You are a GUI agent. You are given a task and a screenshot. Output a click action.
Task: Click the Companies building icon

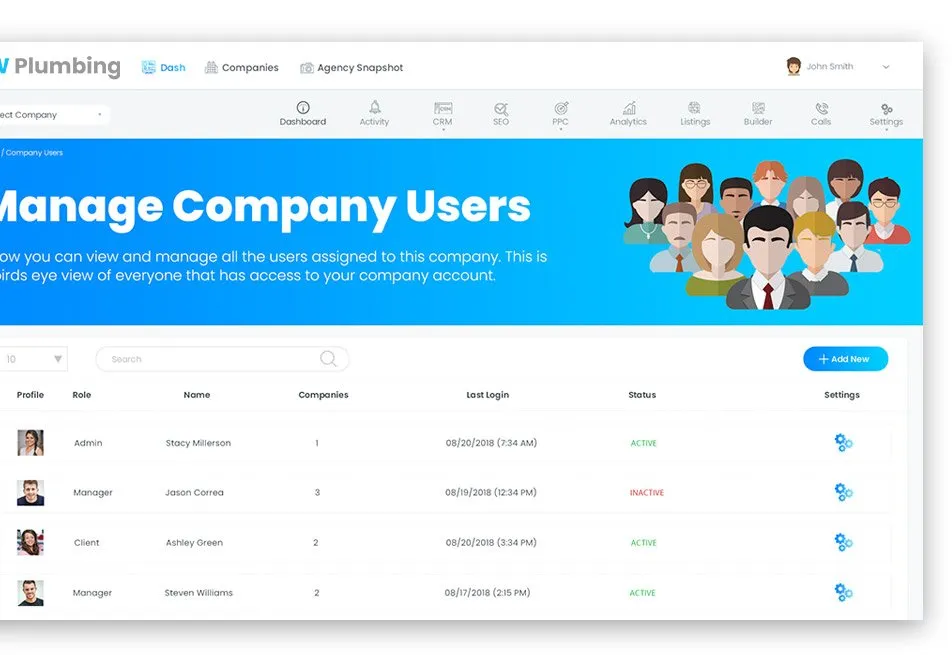(211, 67)
